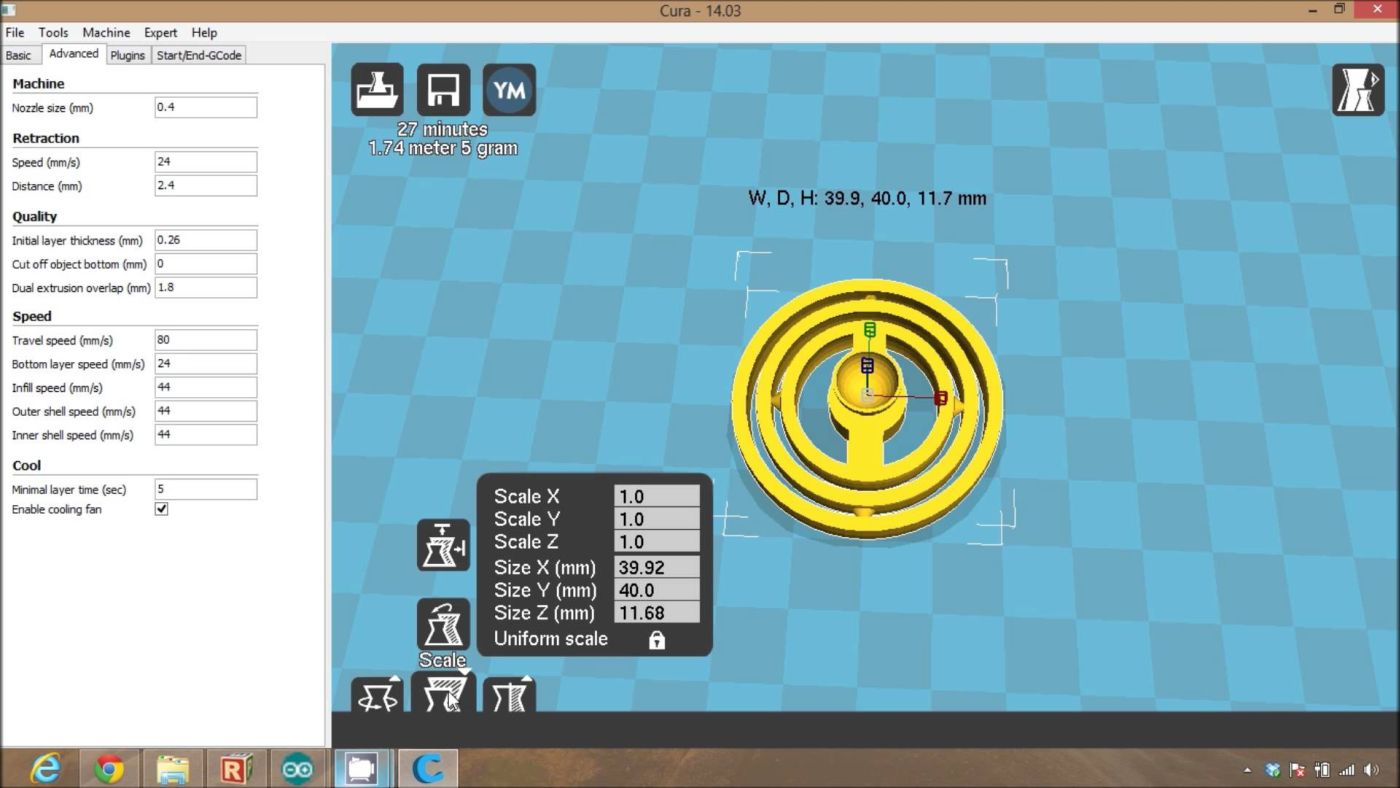
Task: Click the green Y-axis scale handle on model
Action: 869,329
